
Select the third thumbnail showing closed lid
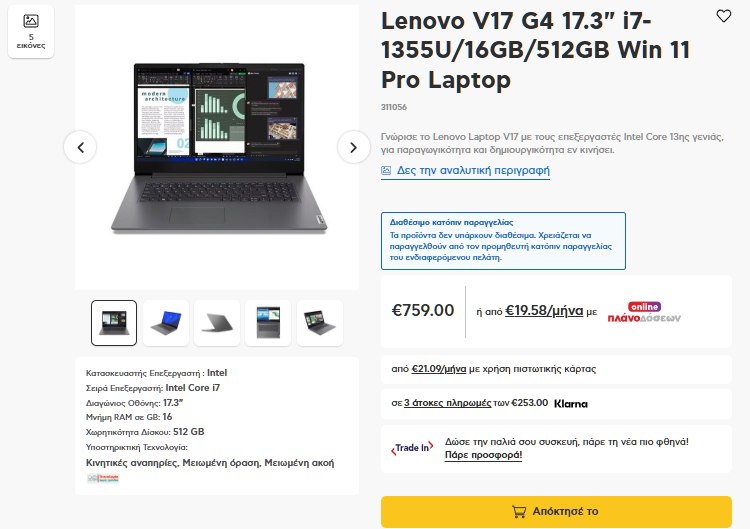tap(217, 323)
